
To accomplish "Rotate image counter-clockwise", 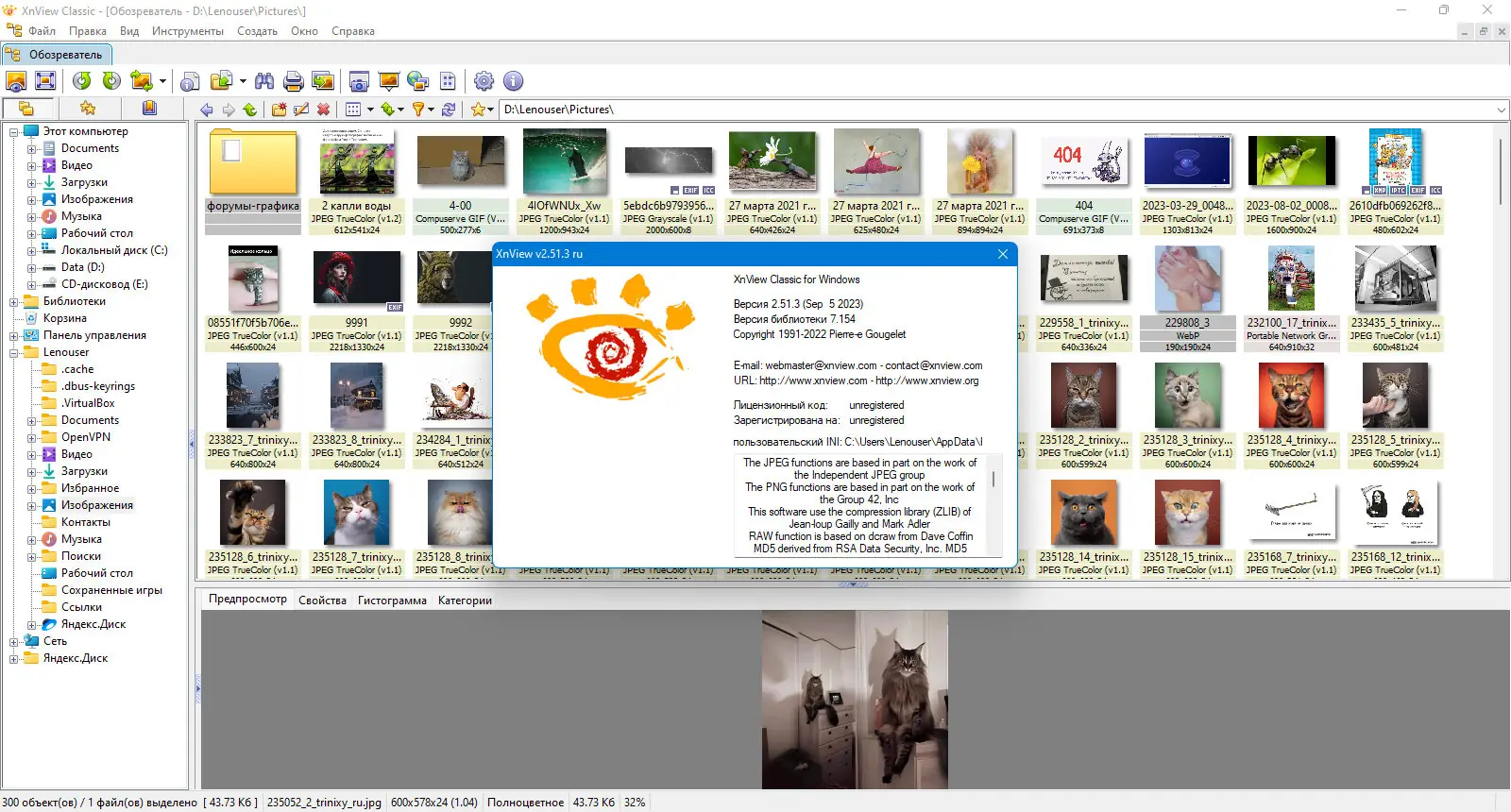I will [82, 81].
